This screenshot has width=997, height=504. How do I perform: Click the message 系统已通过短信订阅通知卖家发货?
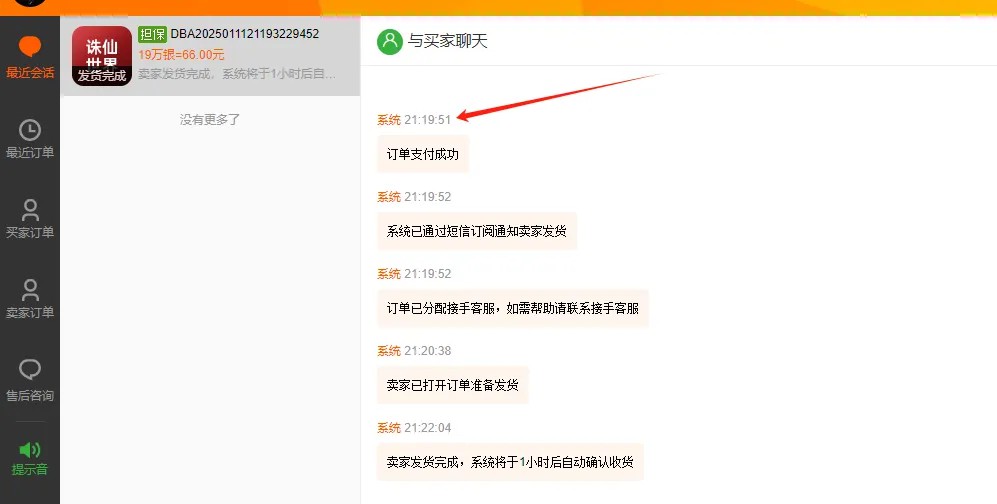click(x=477, y=231)
